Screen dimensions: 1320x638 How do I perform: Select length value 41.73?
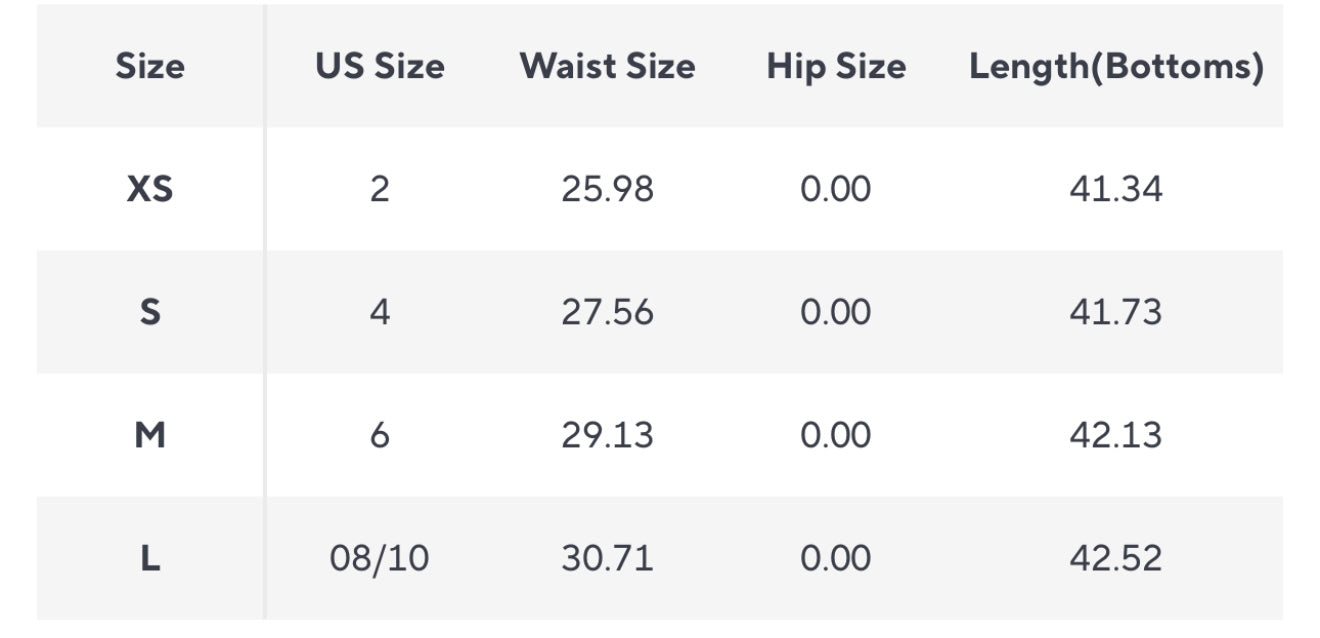coord(1116,312)
